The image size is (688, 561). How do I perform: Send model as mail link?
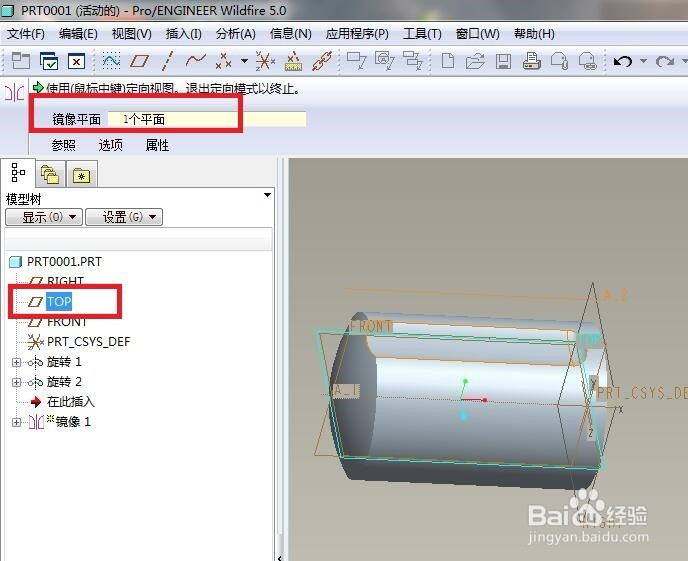tap(588, 61)
